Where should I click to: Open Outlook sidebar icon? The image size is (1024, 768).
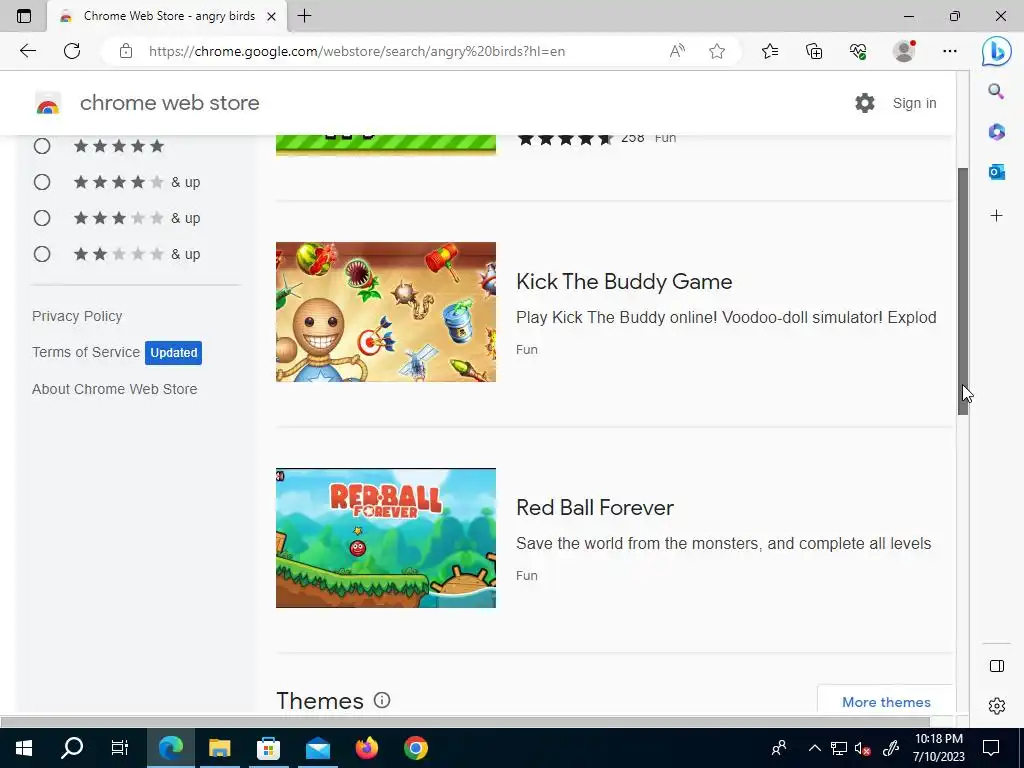[997, 172]
